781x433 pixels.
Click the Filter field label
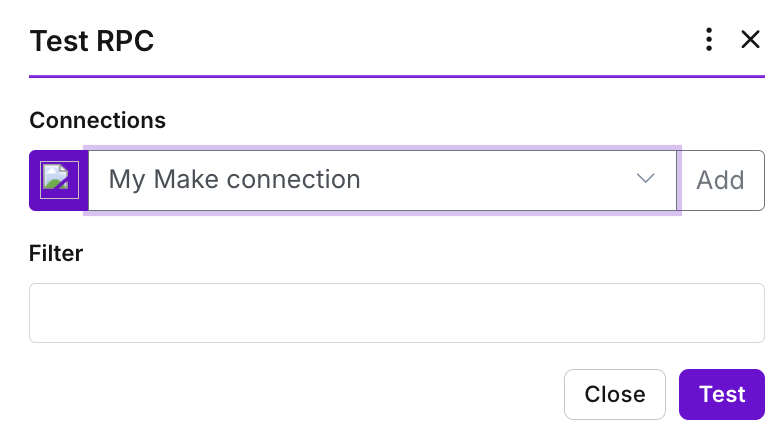click(x=56, y=253)
